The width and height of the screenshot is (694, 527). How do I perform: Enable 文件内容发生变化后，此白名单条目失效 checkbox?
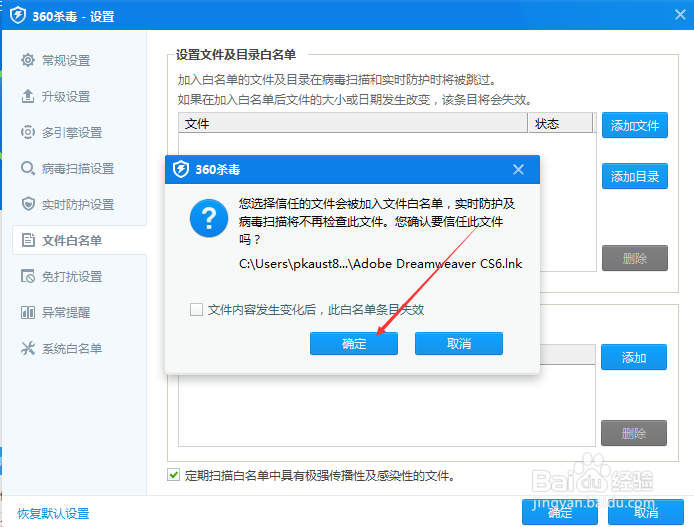click(x=197, y=309)
